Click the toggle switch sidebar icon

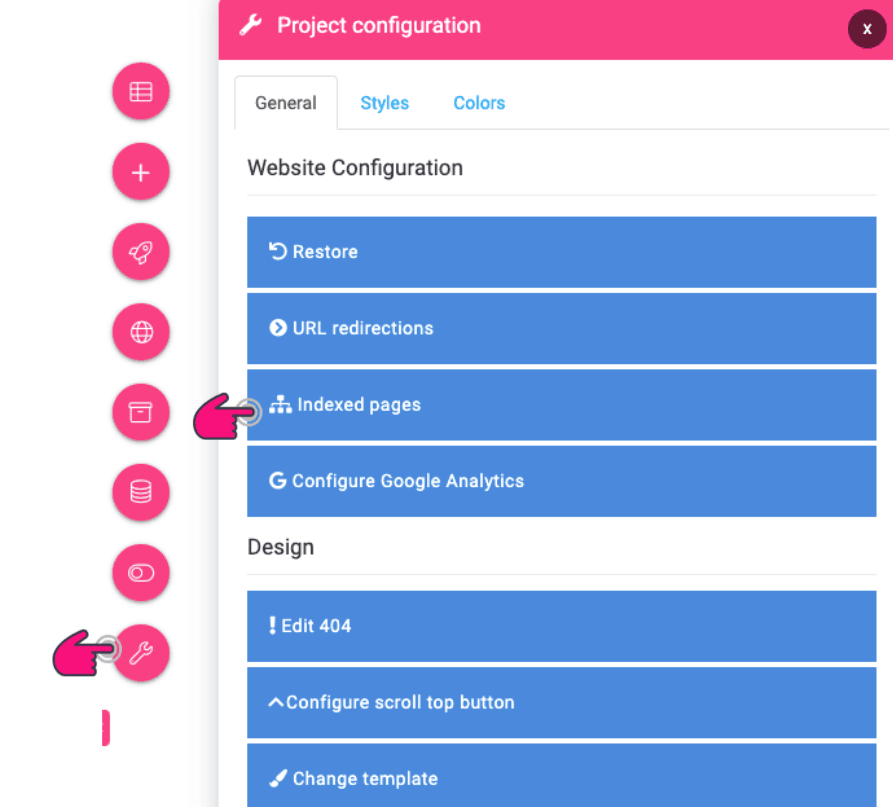click(x=141, y=572)
